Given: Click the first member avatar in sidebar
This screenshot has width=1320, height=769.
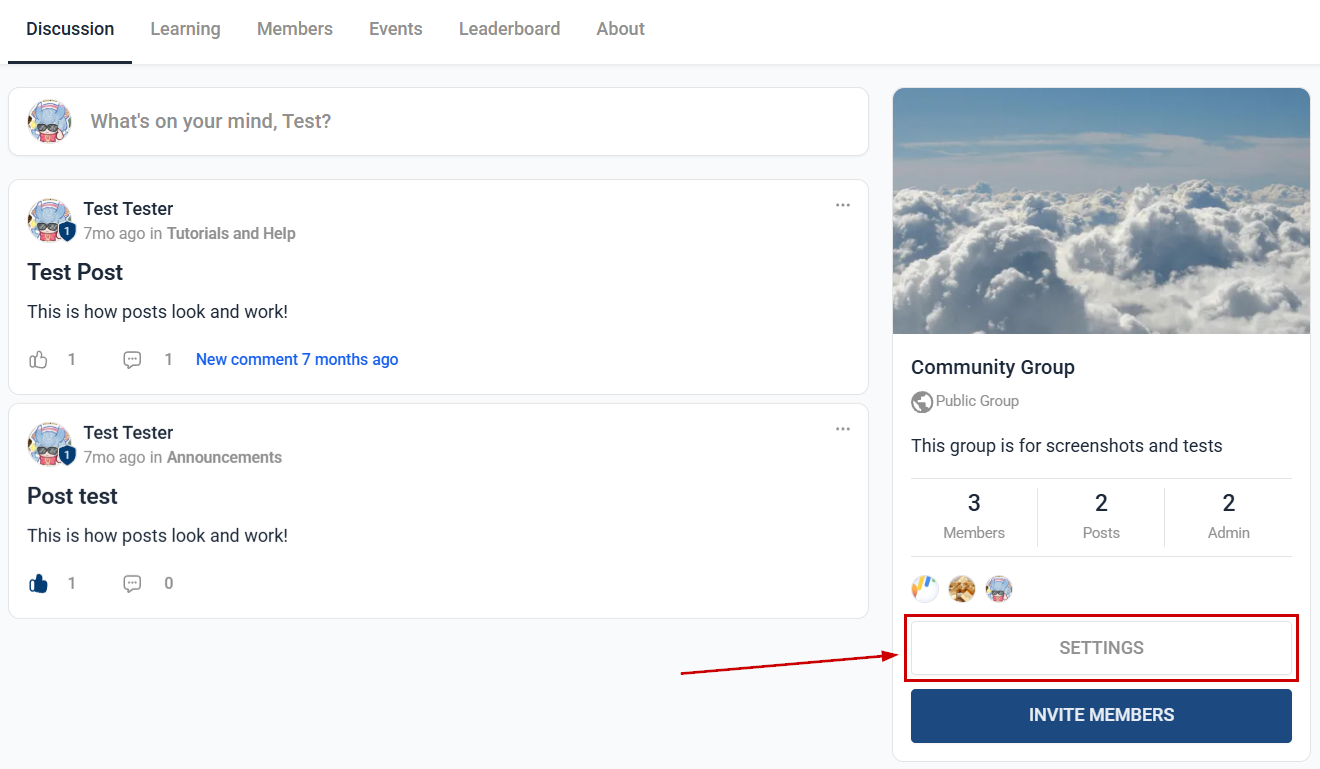Looking at the screenshot, I should 925,589.
